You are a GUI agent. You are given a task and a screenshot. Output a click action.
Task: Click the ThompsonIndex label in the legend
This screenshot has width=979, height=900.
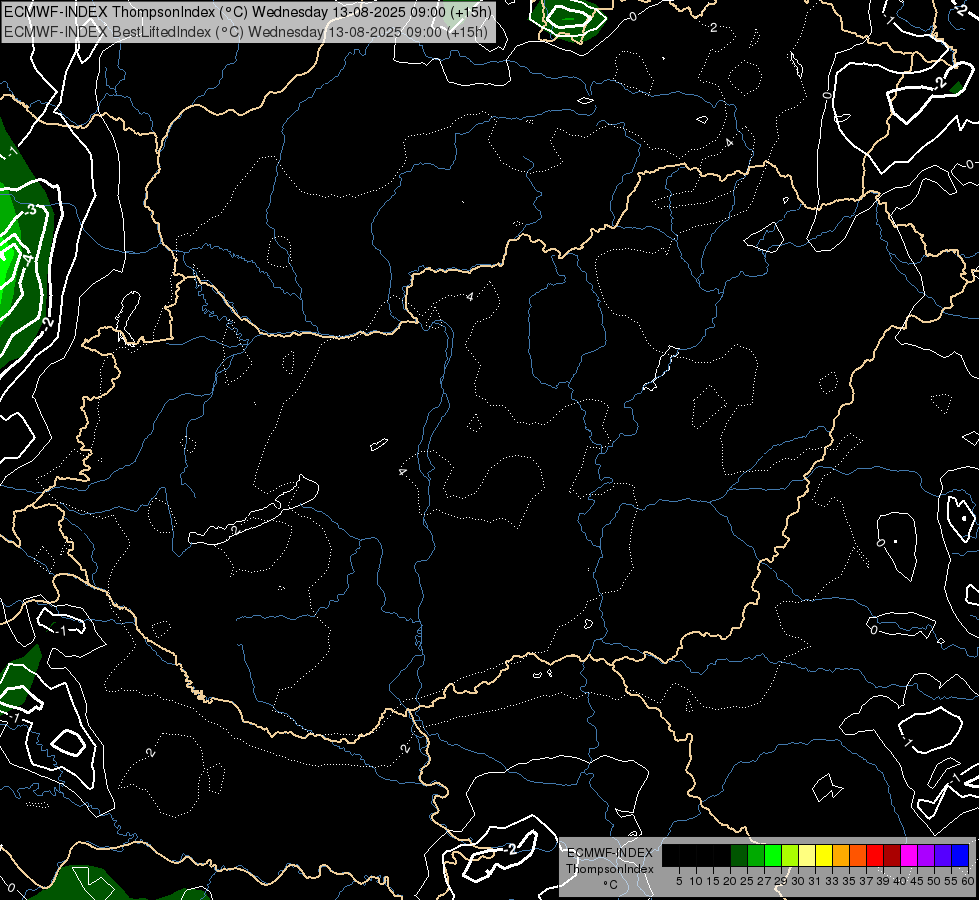(x=610, y=869)
